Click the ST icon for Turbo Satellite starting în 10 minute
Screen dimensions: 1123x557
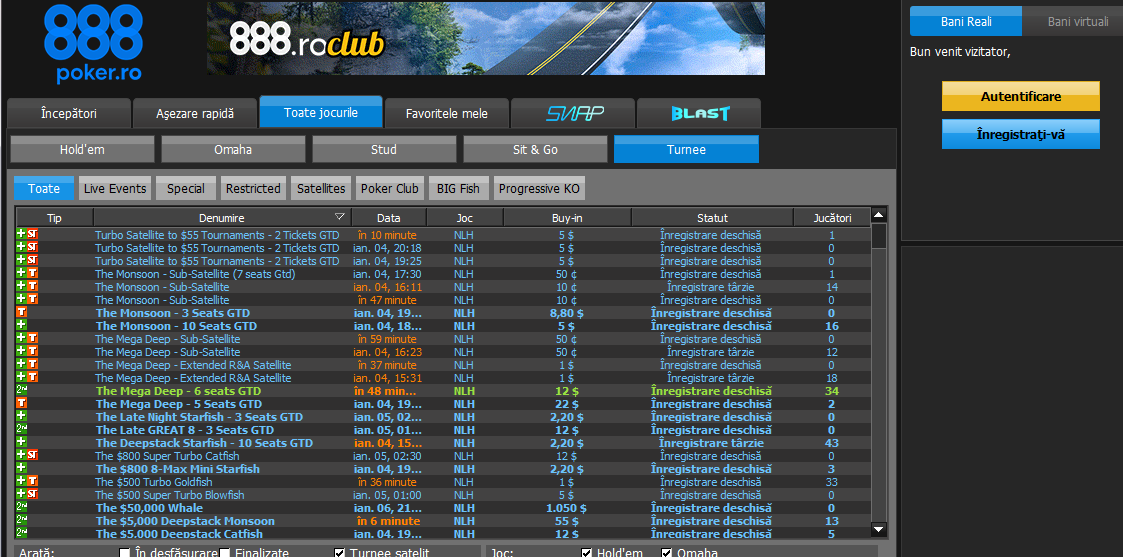pyautogui.click(x=33, y=235)
